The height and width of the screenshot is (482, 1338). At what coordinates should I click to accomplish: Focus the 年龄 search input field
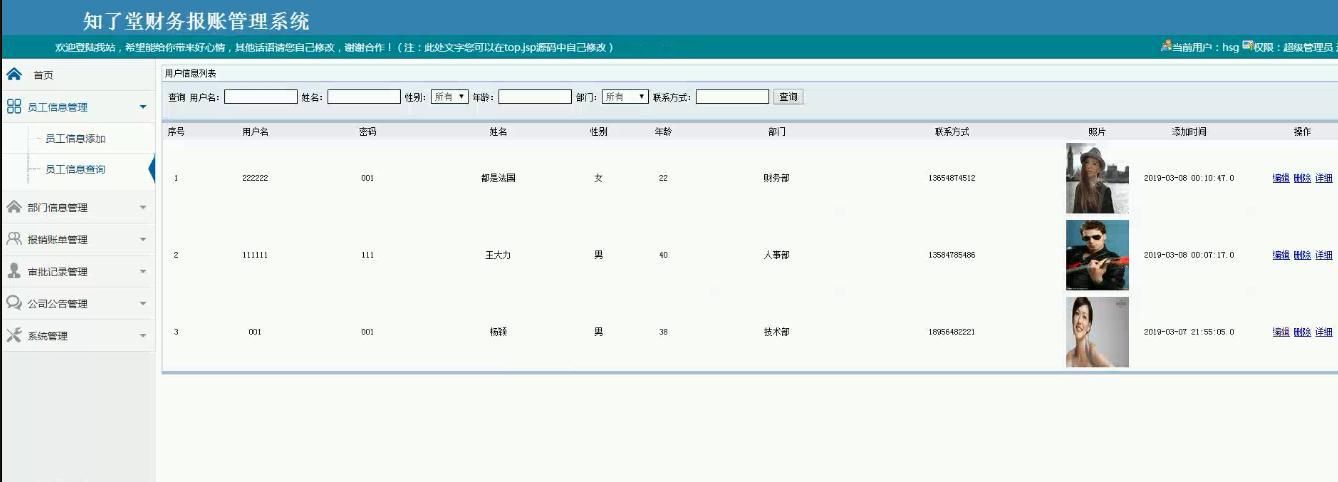pyautogui.click(x=534, y=97)
